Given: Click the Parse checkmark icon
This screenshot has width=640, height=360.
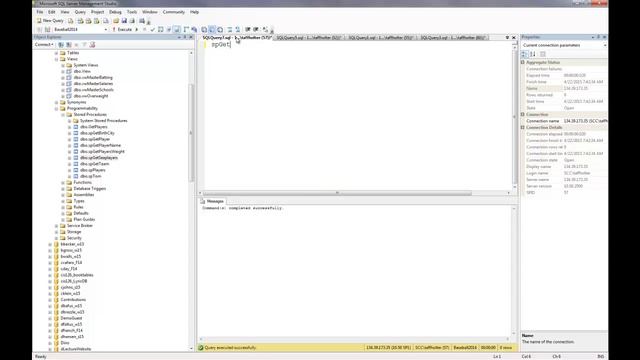Looking at the screenshot, I should pyautogui.click(x=153, y=29).
